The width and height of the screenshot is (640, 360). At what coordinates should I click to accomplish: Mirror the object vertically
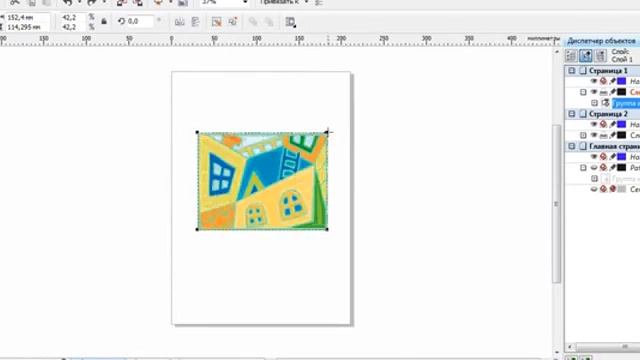[196, 22]
